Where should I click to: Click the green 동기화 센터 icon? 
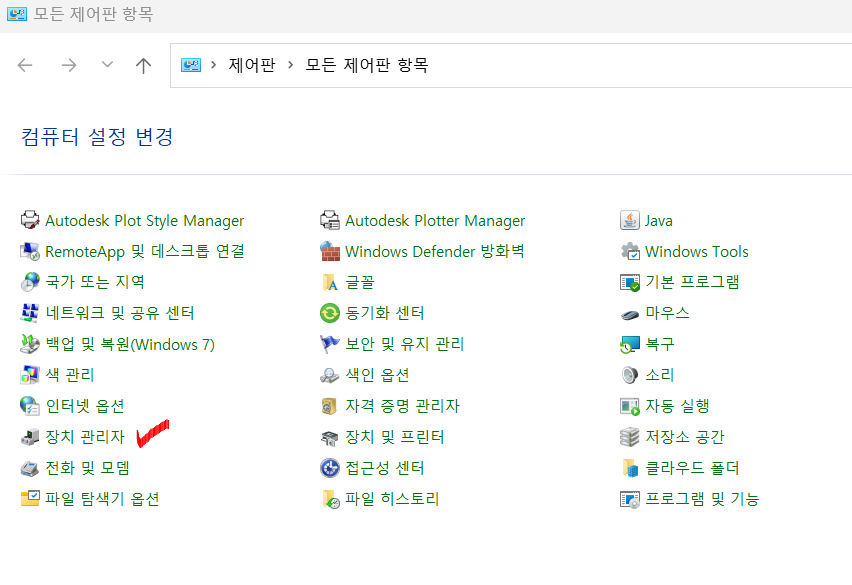(330, 313)
